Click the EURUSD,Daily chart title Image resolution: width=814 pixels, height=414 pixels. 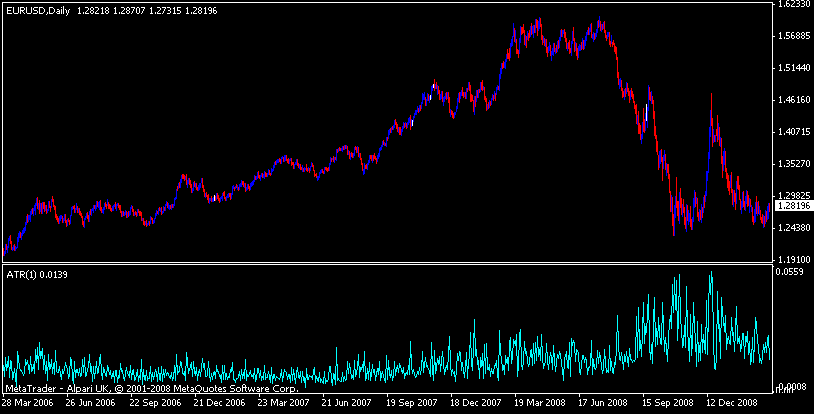tap(38, 10)
